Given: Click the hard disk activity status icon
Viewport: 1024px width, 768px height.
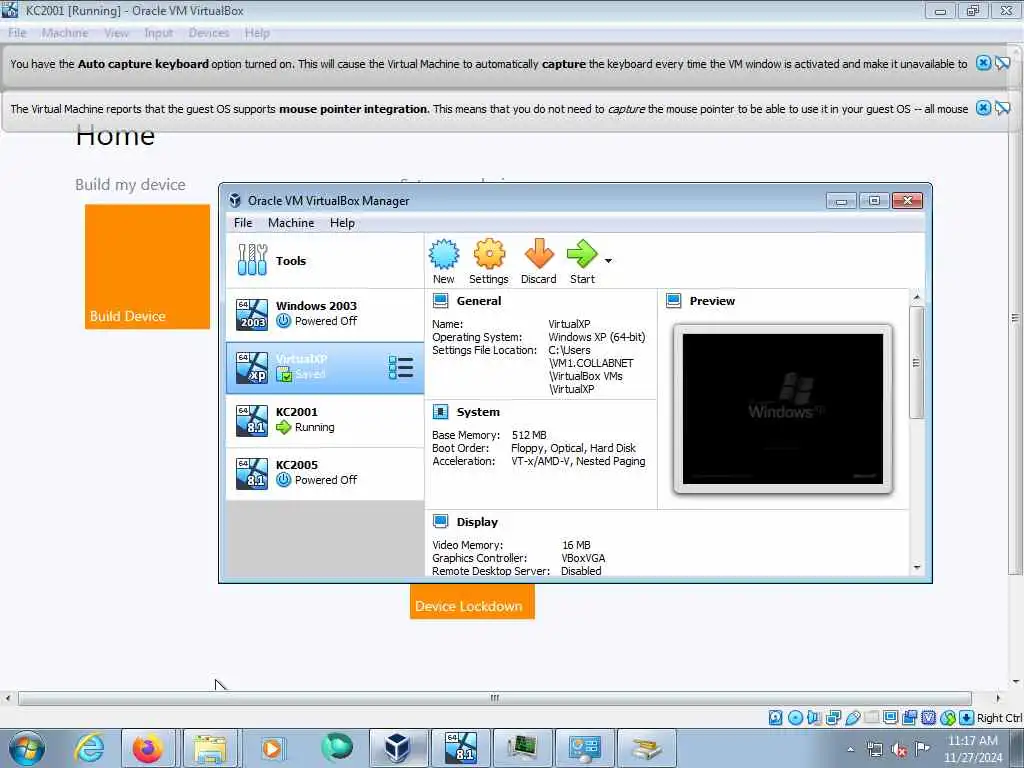Looking at the screenshot, I should pyautogui.click(x=775, y=718).
